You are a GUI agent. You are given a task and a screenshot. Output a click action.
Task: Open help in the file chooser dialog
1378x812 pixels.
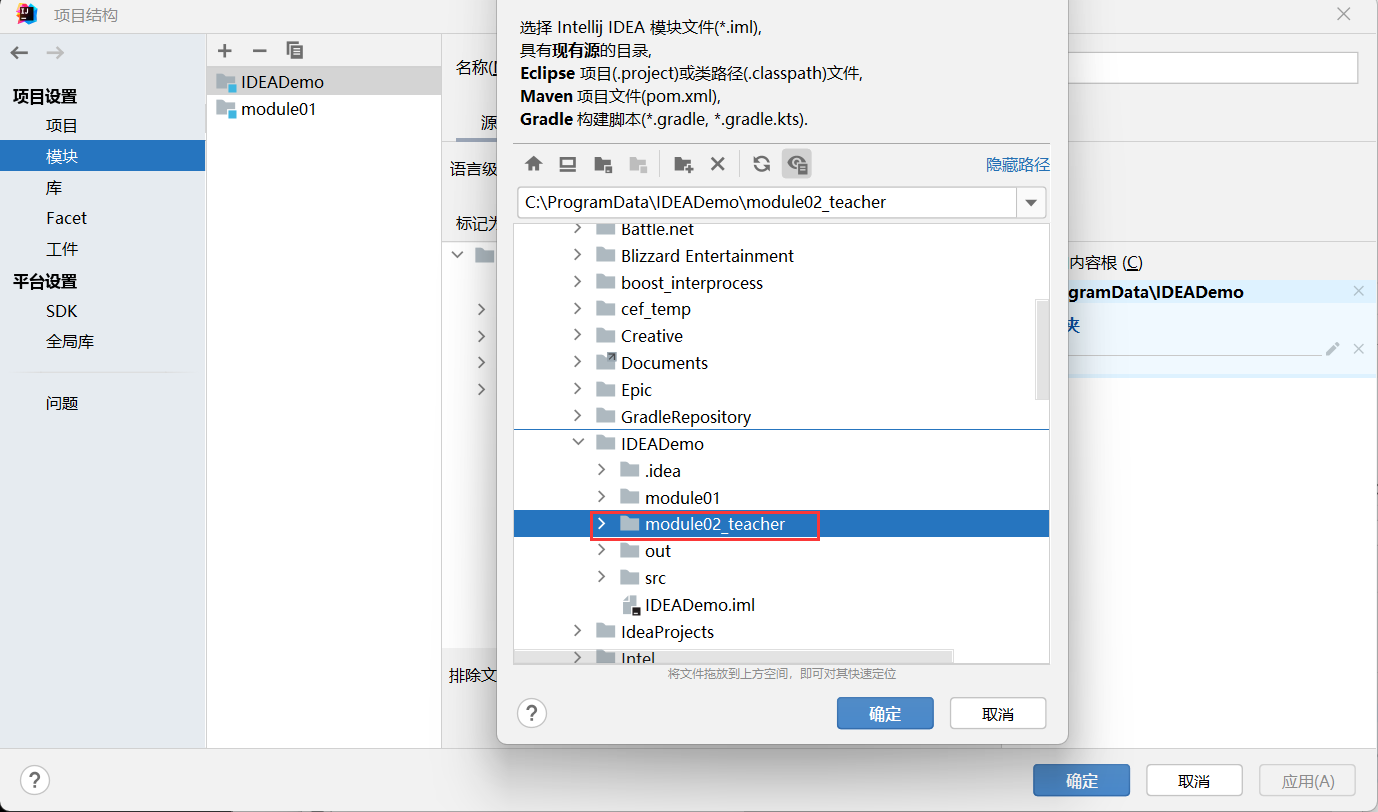tap(531, 713)
